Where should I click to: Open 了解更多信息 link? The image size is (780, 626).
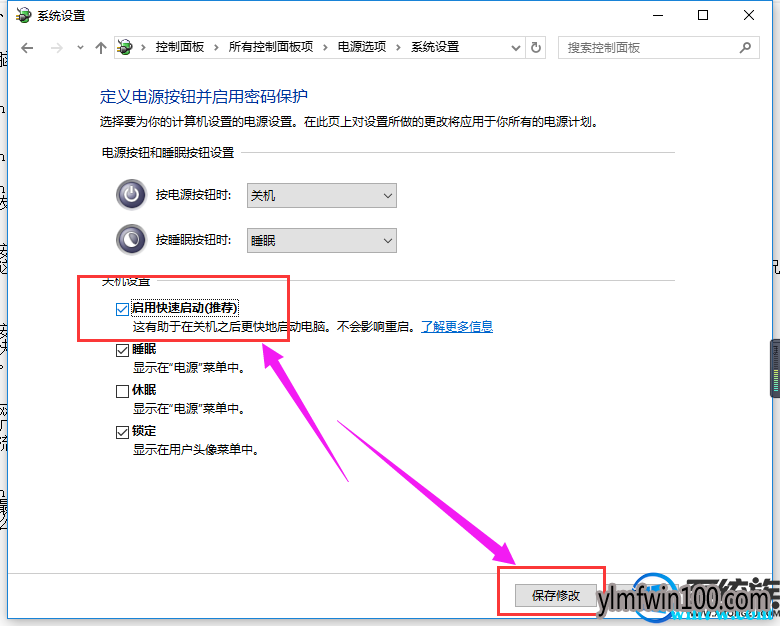point(457,327)
